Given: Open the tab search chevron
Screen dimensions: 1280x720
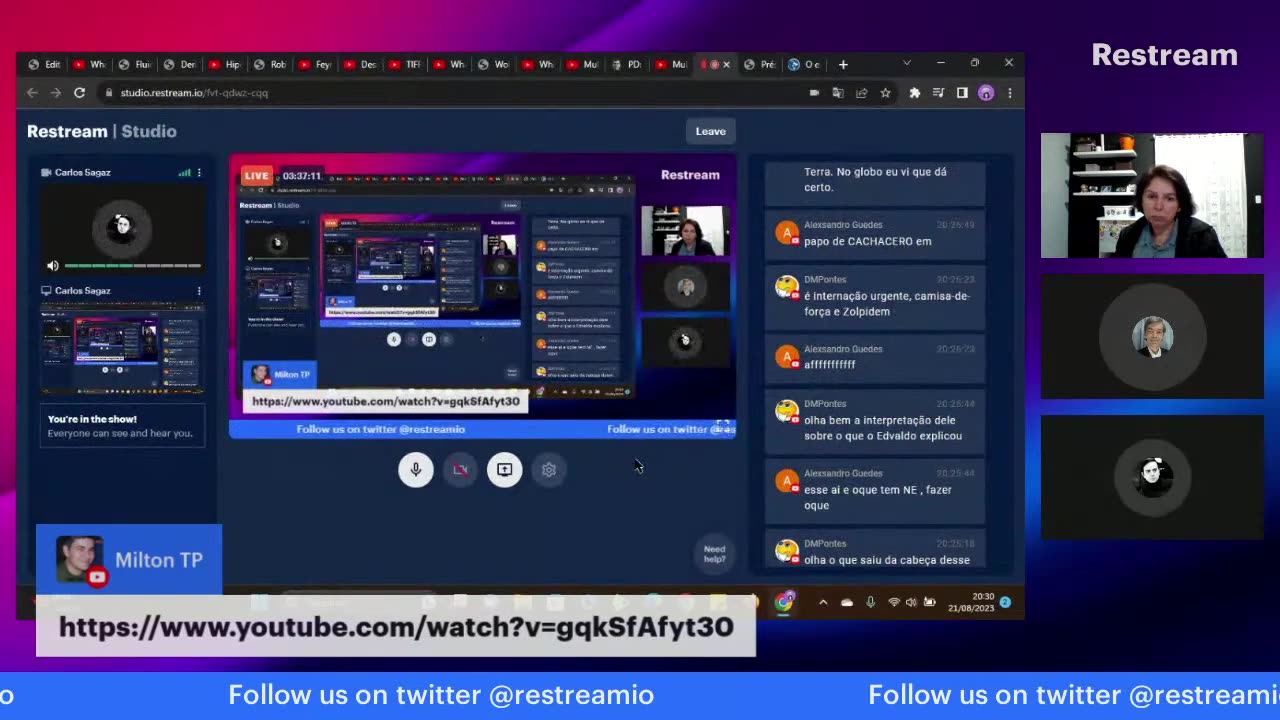Looking at the screenshot, I should [x=907, y=63].
